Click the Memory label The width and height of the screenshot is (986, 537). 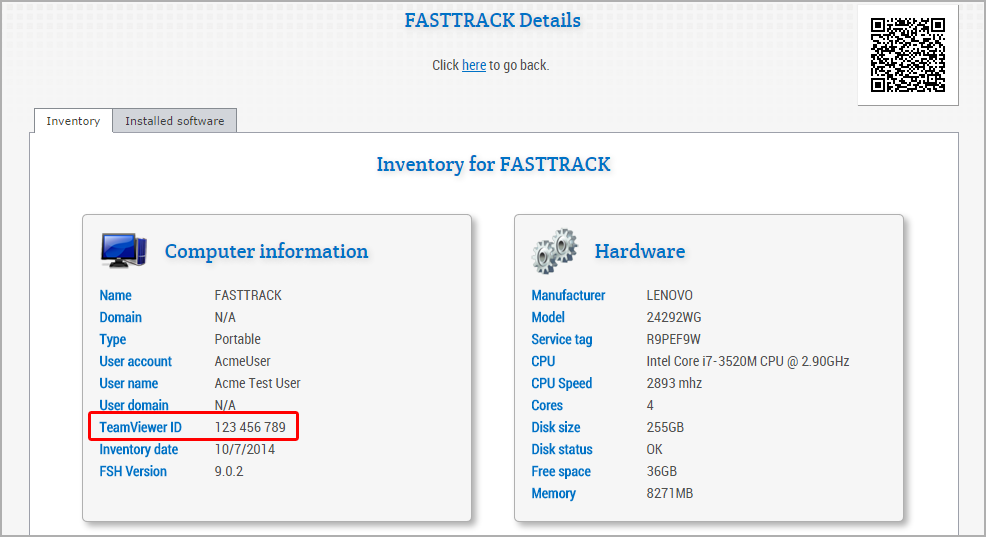[553, 494]
